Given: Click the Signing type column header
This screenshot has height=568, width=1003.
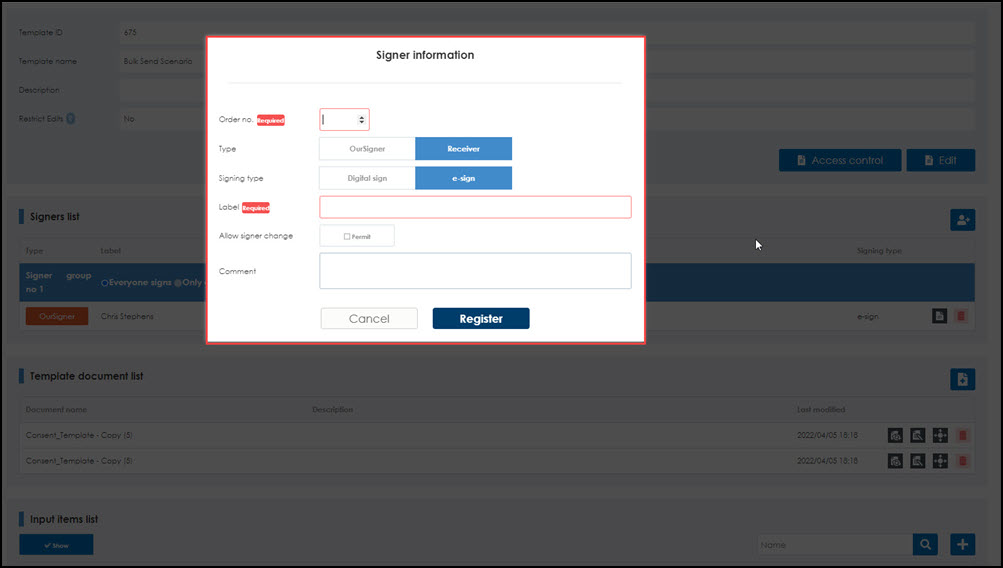Looking at the screenshot, I should [x=879, y=251].
